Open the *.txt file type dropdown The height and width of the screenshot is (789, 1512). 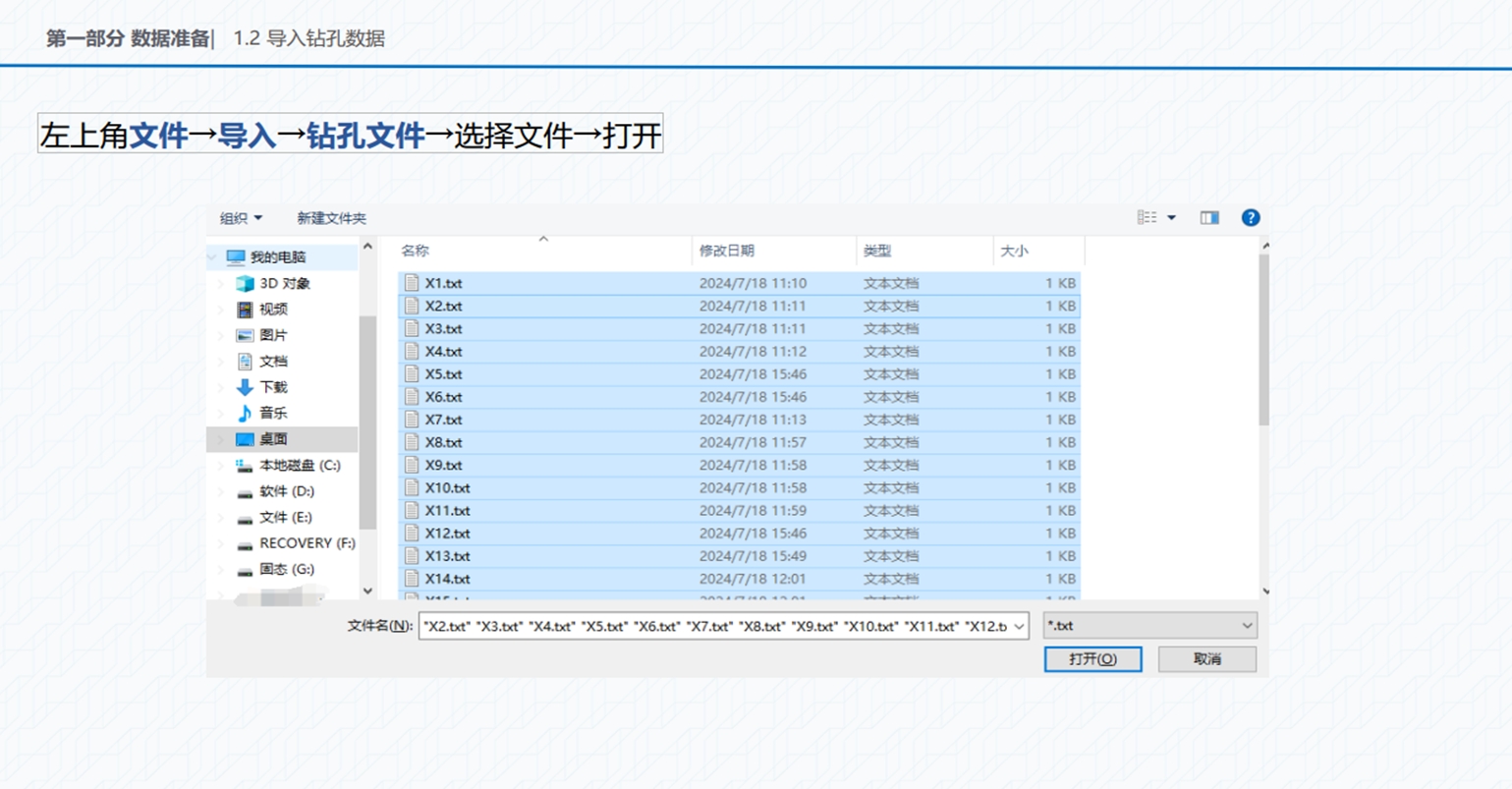1149,626
